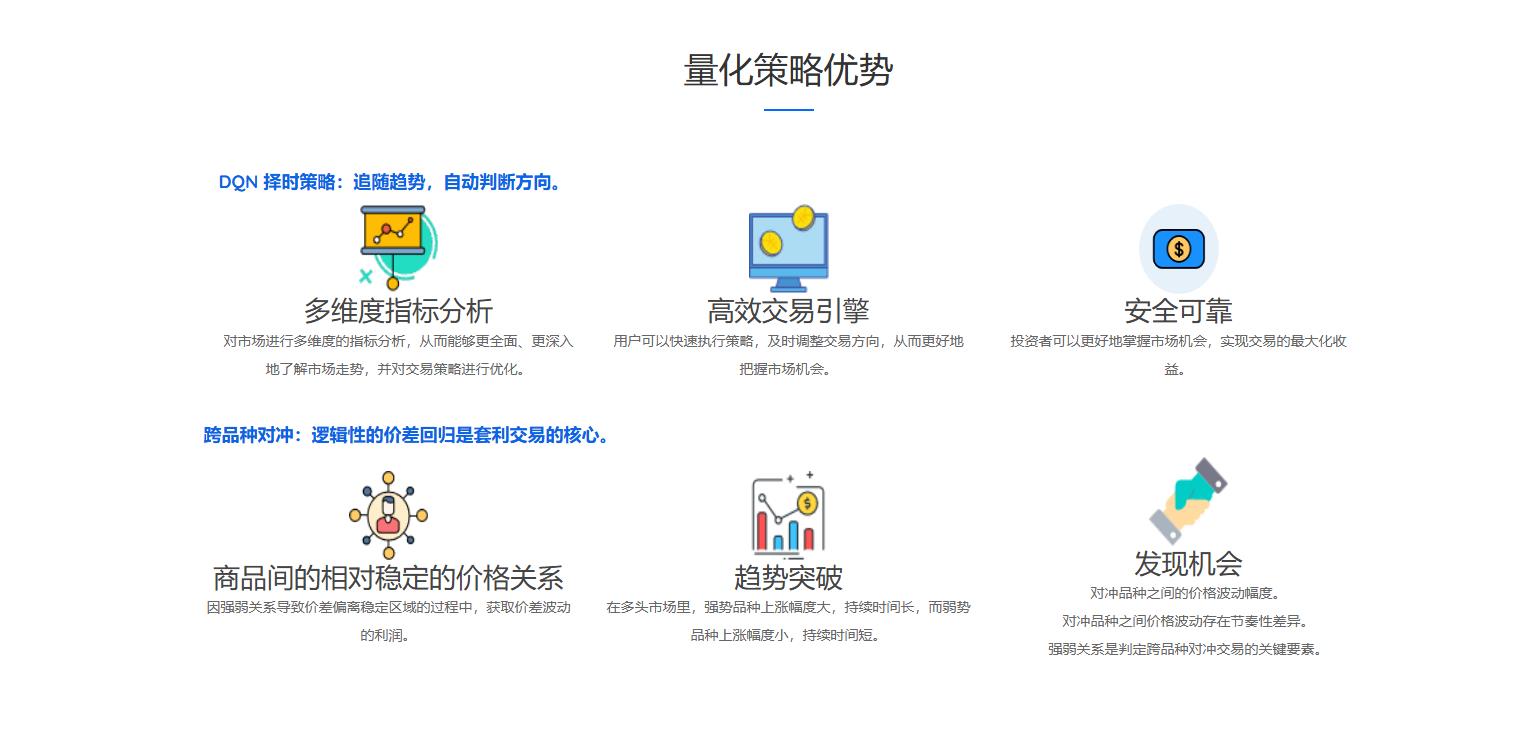
Task: Click the 发现机会 heading
Action: pyautogui.click(x=1188, y=563)
